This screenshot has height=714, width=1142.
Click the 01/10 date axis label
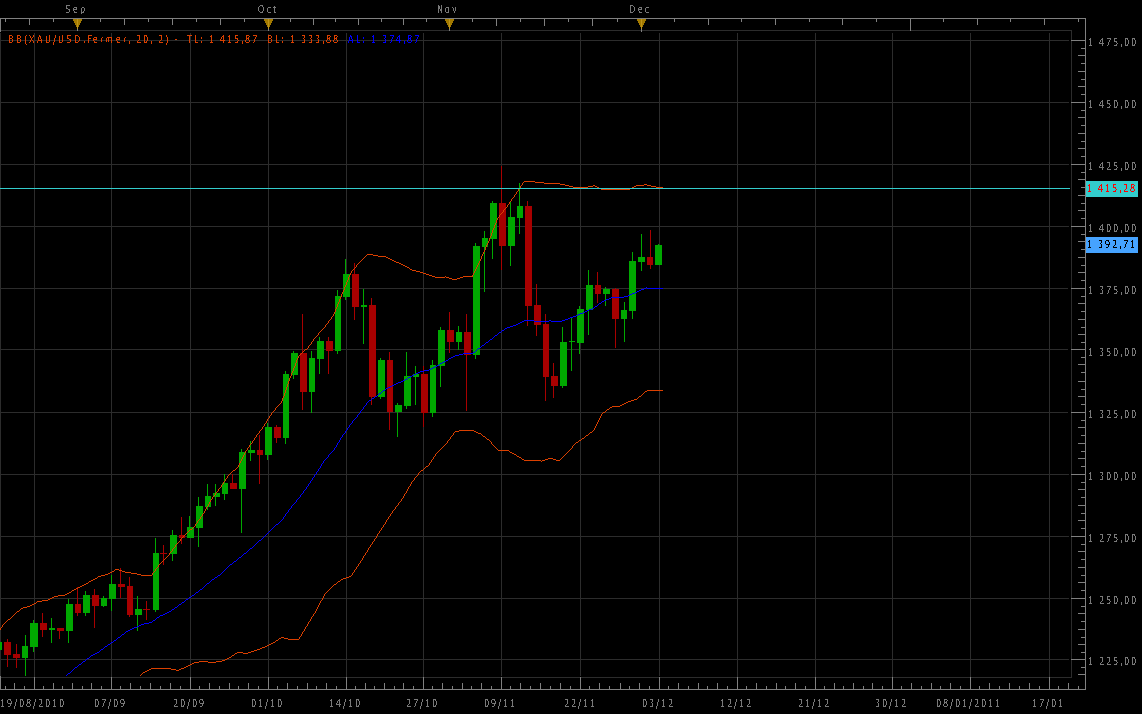click(x=266, y=703)
